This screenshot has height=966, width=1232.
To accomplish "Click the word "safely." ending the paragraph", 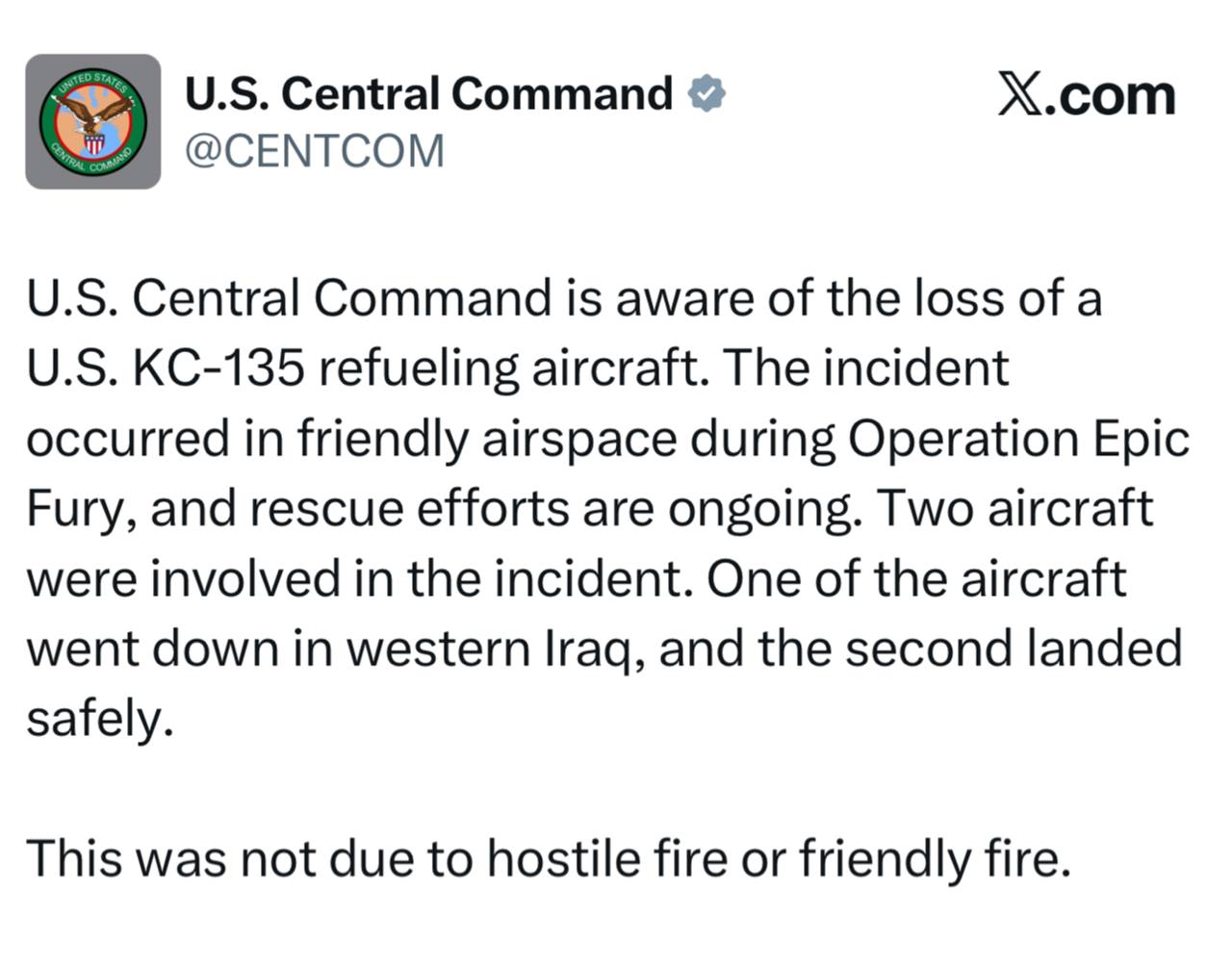I will pyautogui.click(x=100, y=719).
